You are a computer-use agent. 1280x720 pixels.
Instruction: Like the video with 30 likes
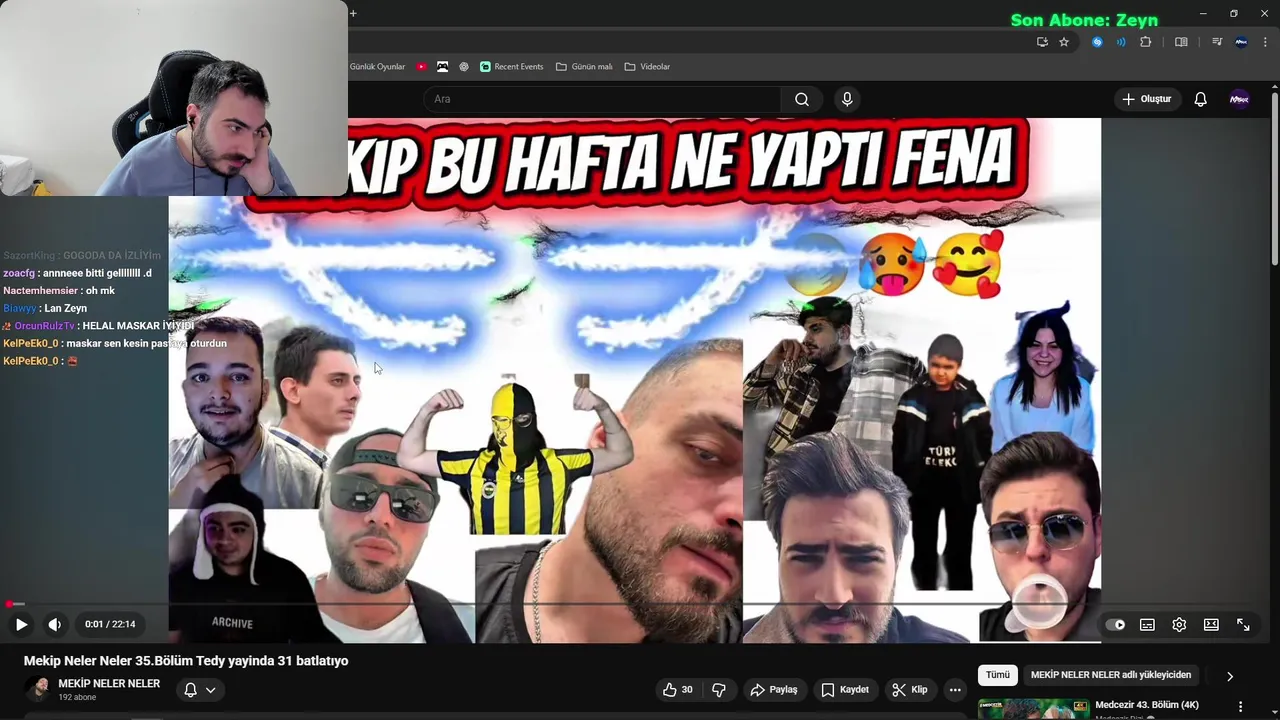(x=678, y=689)
